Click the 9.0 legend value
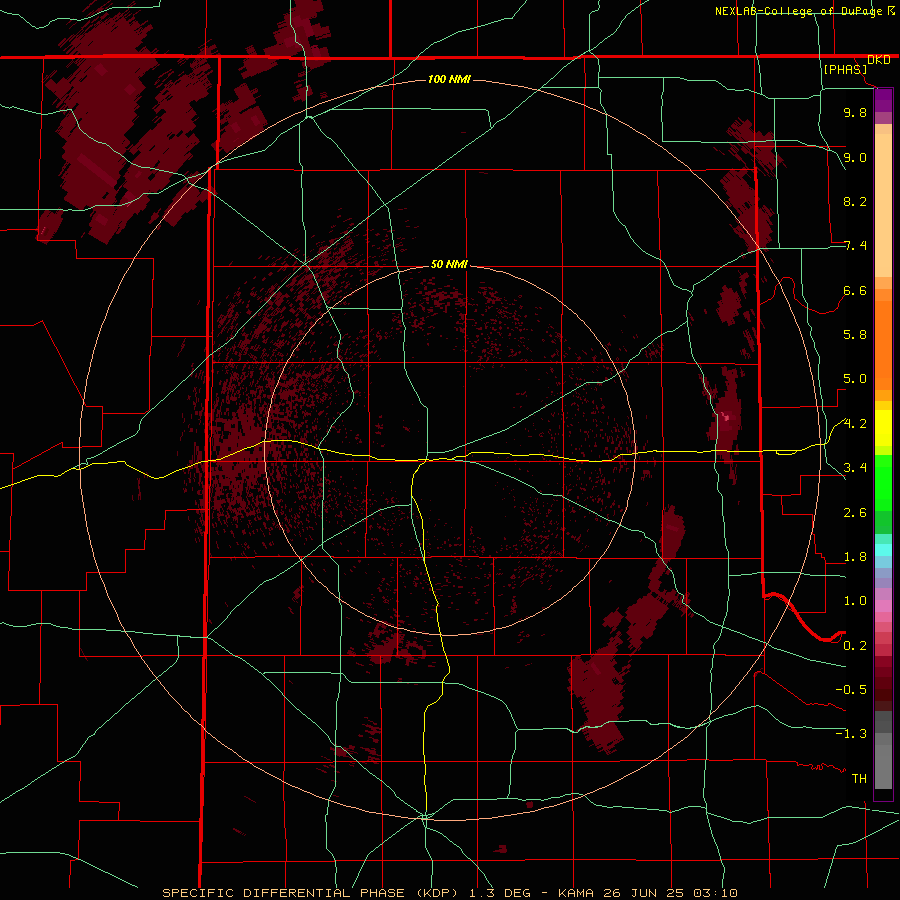The height and width of the screenshot is (900, 900). click(855, 157)
